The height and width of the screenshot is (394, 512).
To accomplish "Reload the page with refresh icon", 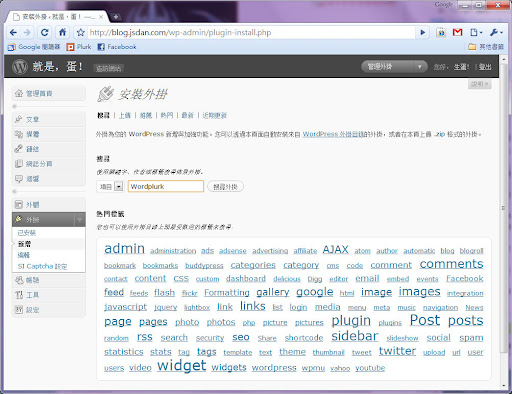I will [44, 33].
